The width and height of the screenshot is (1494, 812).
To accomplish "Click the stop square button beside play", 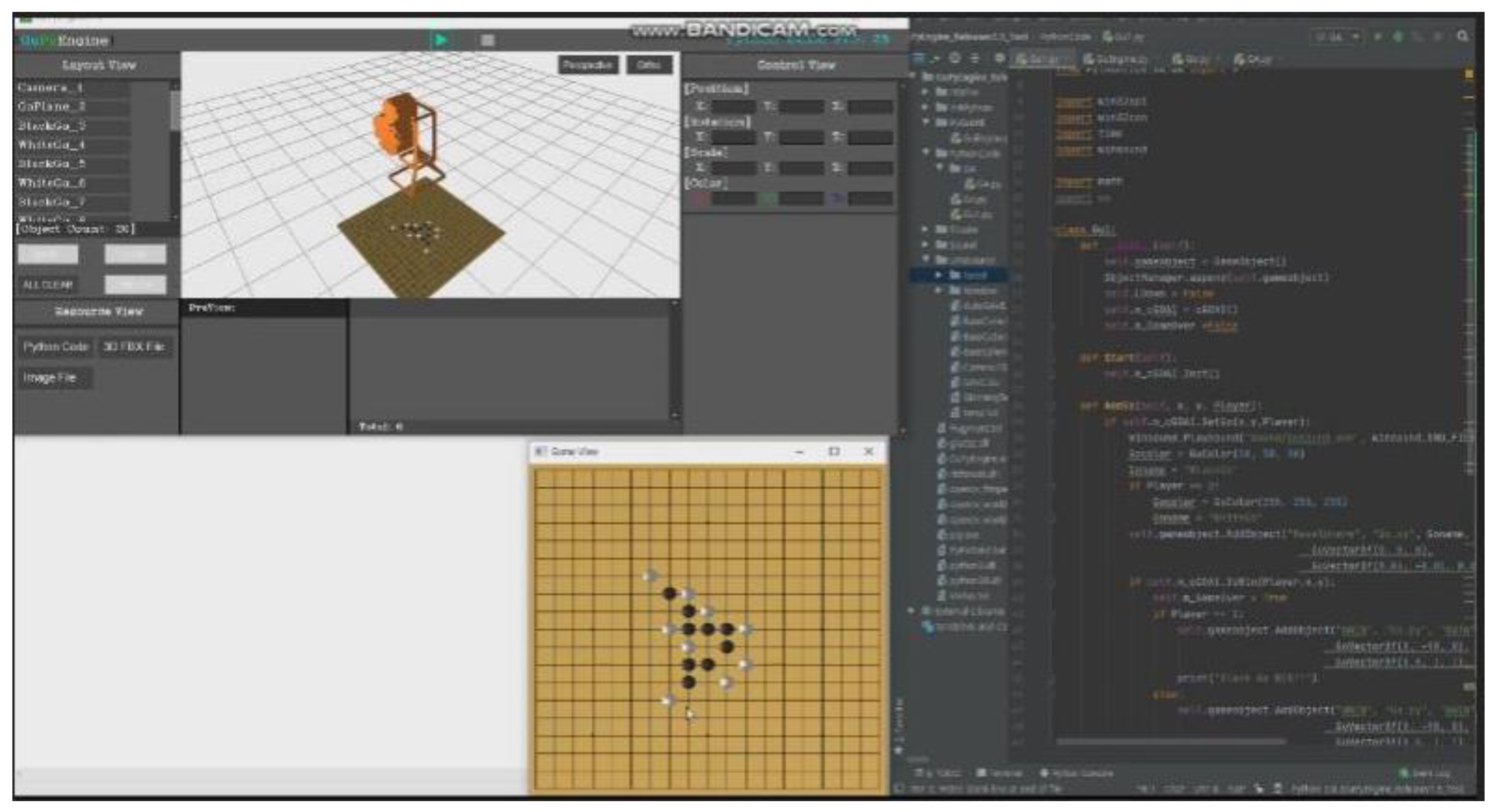I will coord(488,40).
